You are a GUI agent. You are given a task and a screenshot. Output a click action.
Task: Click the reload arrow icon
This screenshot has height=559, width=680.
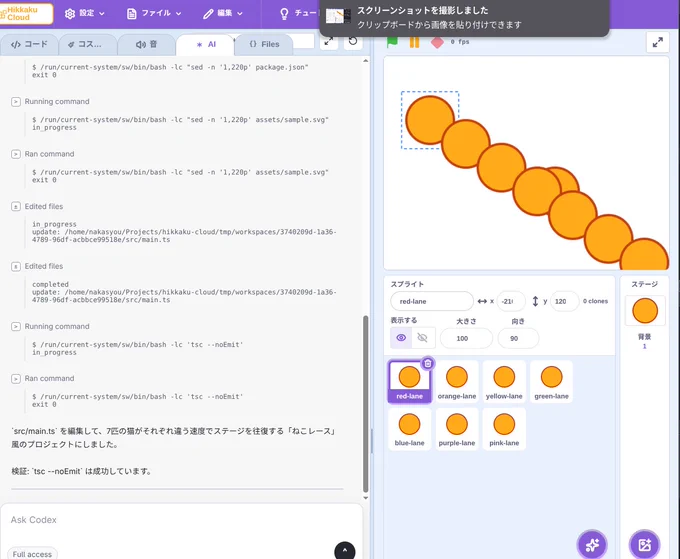[353, 42]
